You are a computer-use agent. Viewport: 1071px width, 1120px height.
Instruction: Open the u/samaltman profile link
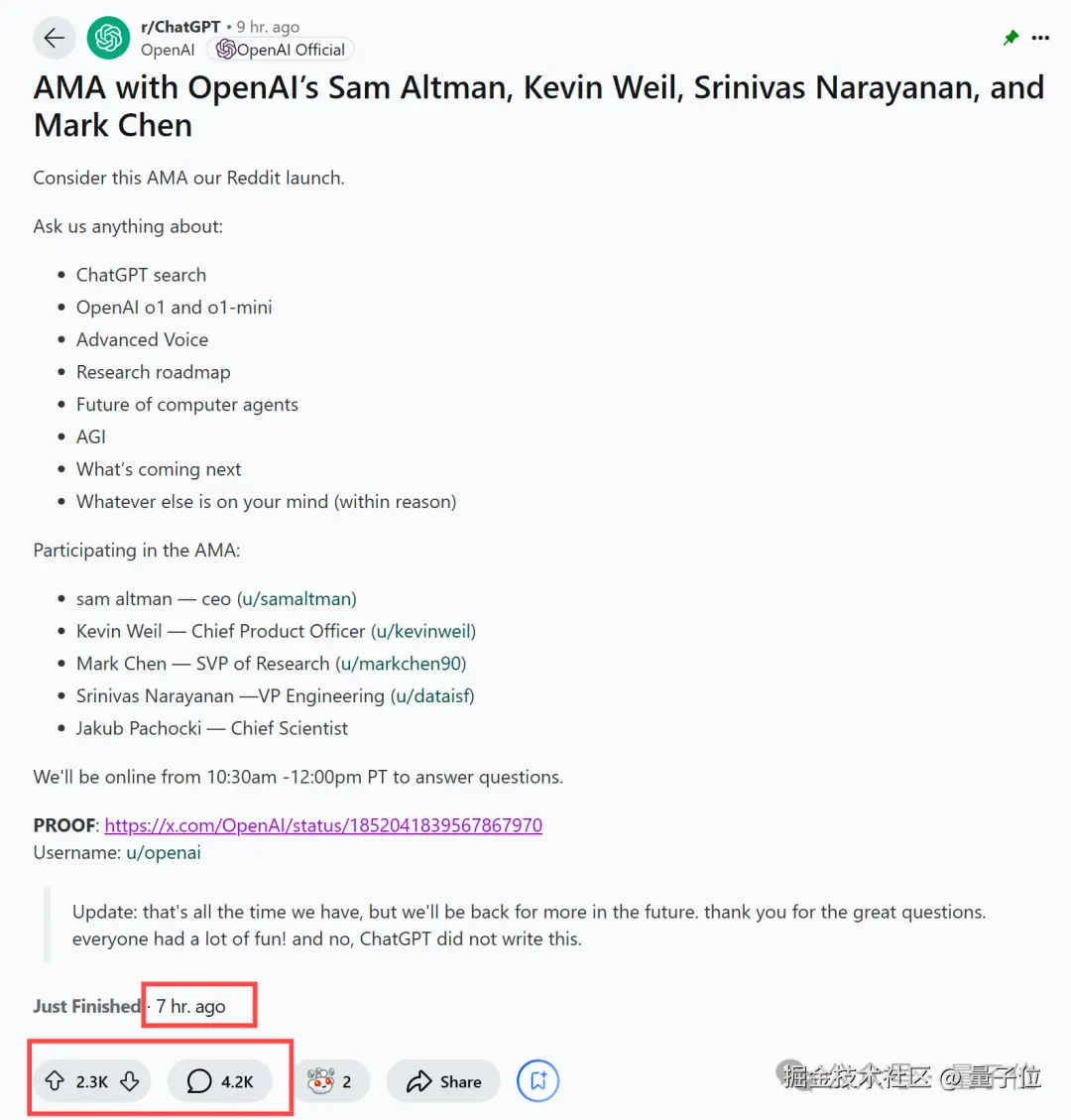(297, 598)
